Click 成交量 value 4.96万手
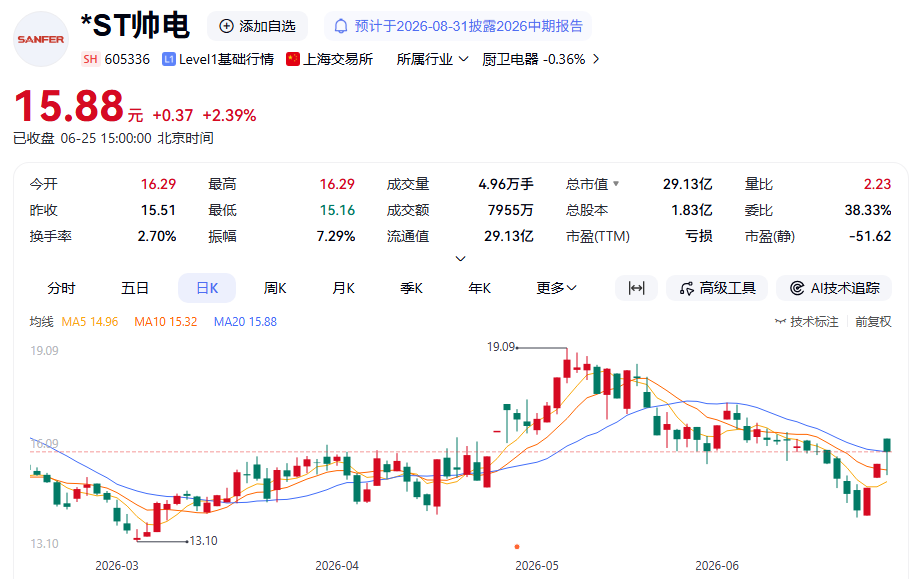The width and height of the screenshot is (919, 579). coord(506,184)
